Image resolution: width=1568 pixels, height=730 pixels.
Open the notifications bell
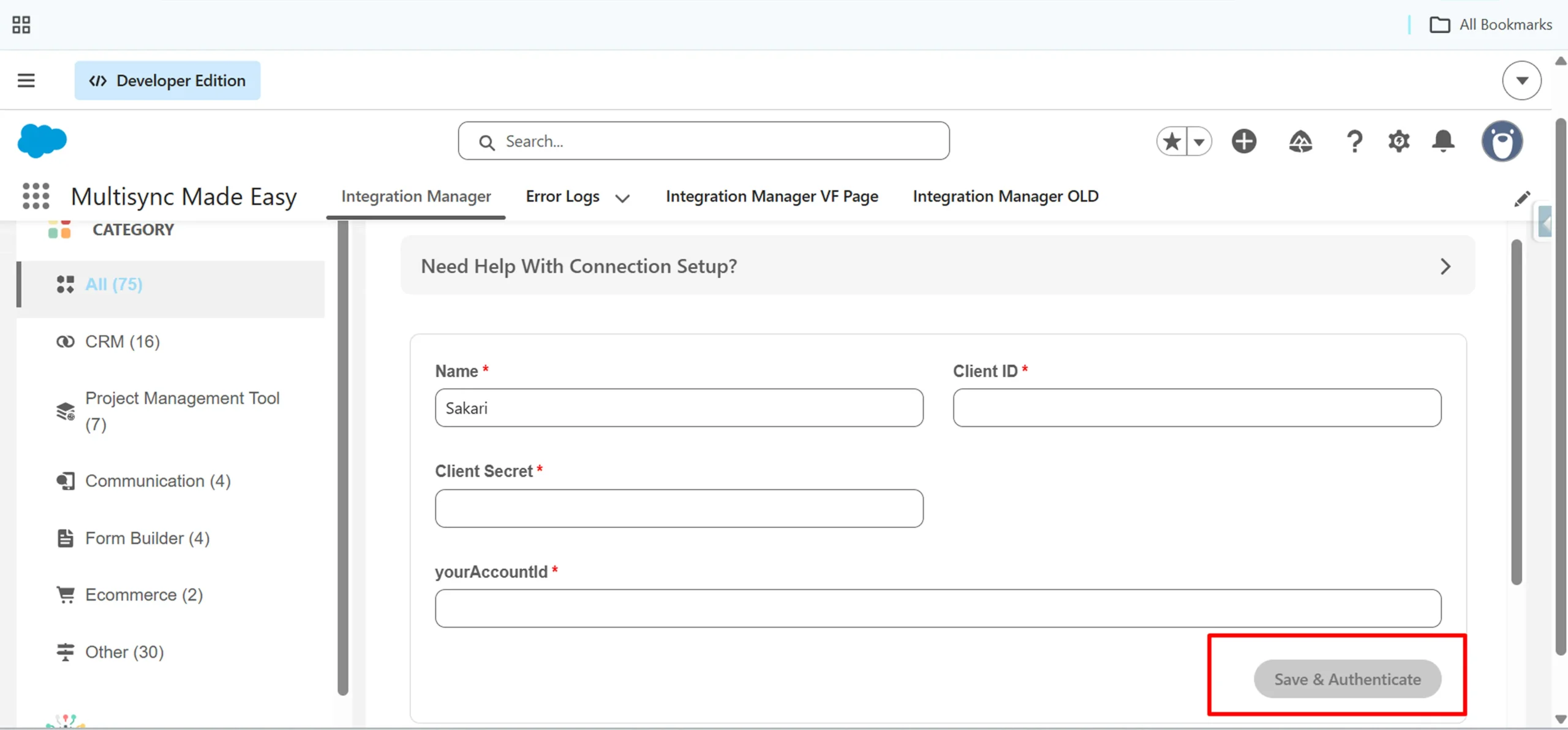1443,141
